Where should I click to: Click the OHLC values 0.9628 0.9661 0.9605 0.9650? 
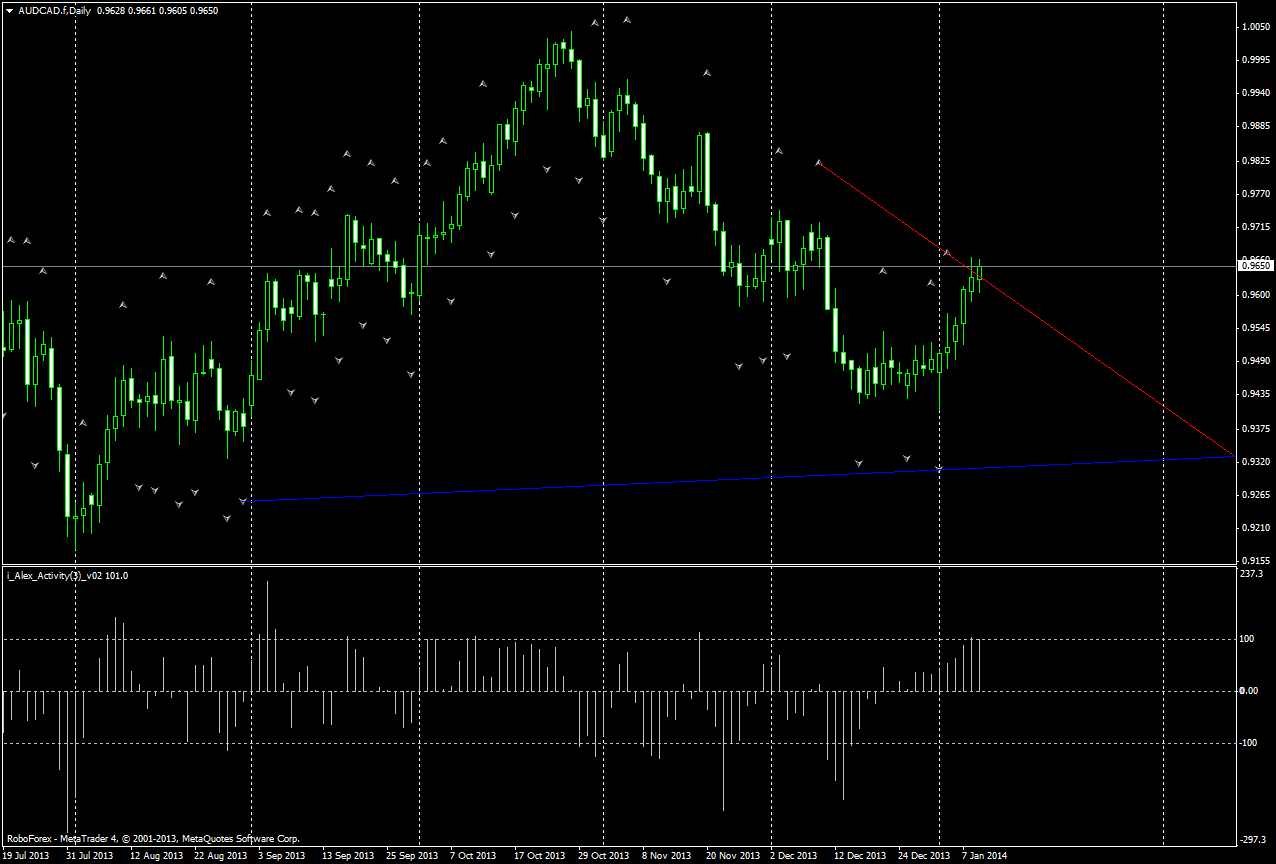click(x=158, y=10)
